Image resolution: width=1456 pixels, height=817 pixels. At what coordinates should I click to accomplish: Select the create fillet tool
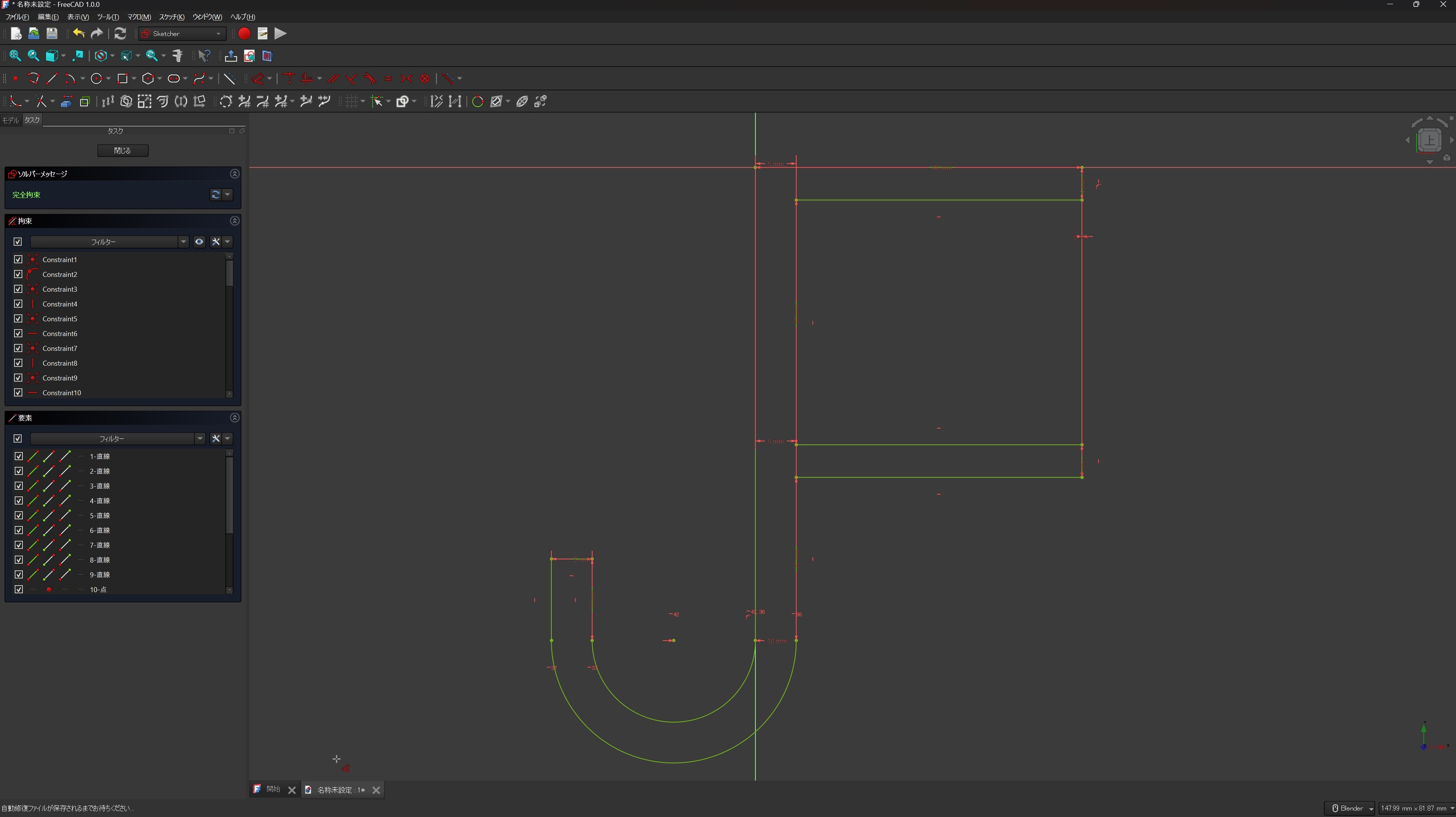coord(15,102)
